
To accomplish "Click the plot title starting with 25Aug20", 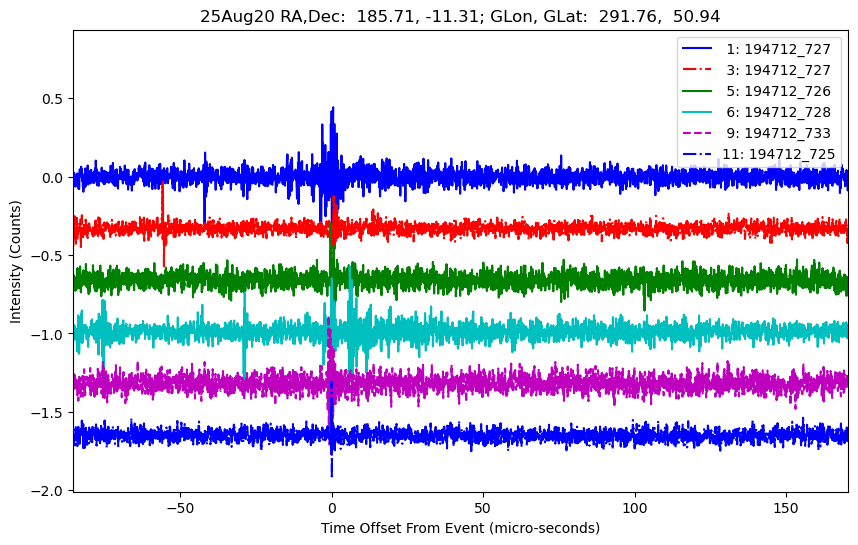I will point(460,16).
